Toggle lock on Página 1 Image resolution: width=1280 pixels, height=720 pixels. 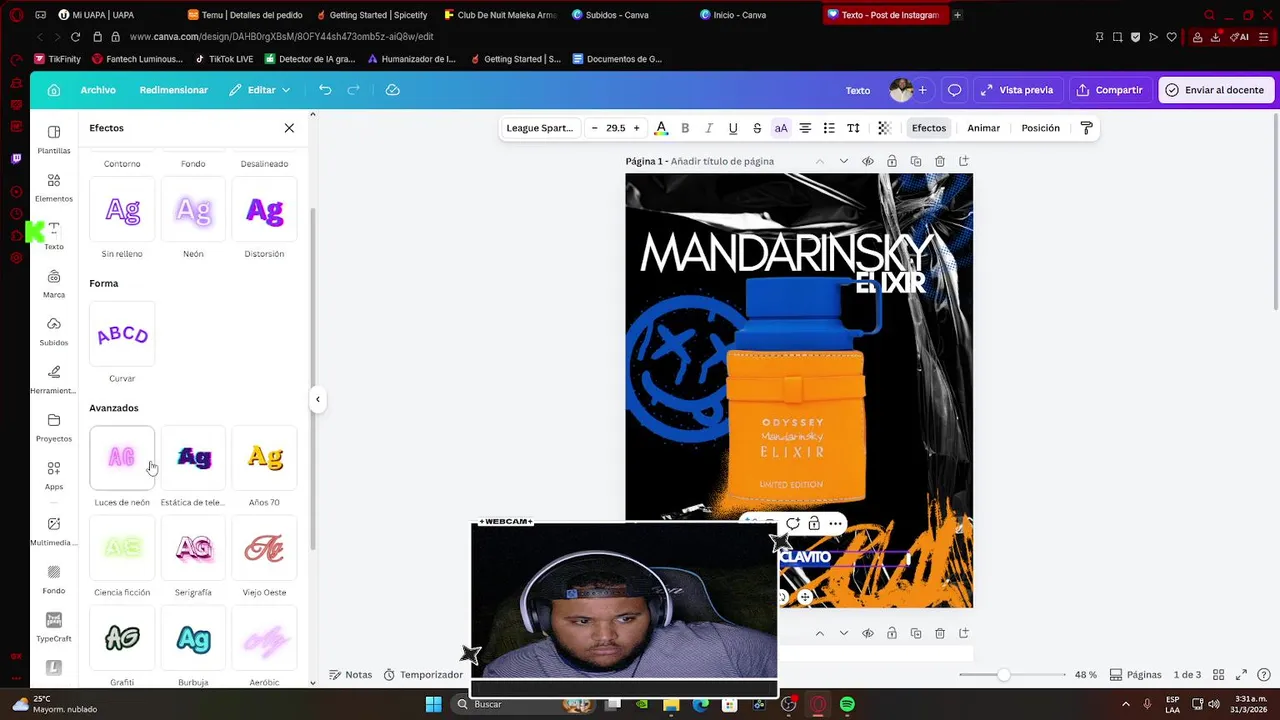click(x=892, y=161)
